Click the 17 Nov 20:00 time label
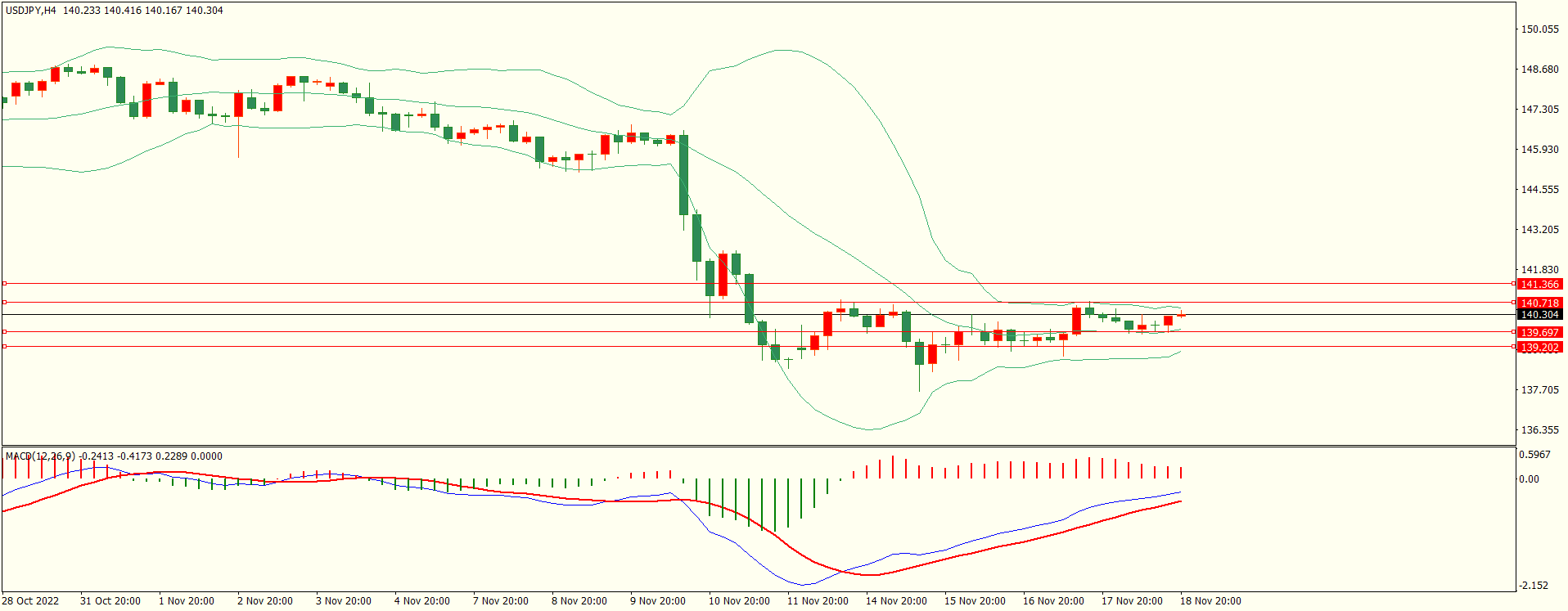The height and width of the screenshot is (611, 1568). point(1132,601)
